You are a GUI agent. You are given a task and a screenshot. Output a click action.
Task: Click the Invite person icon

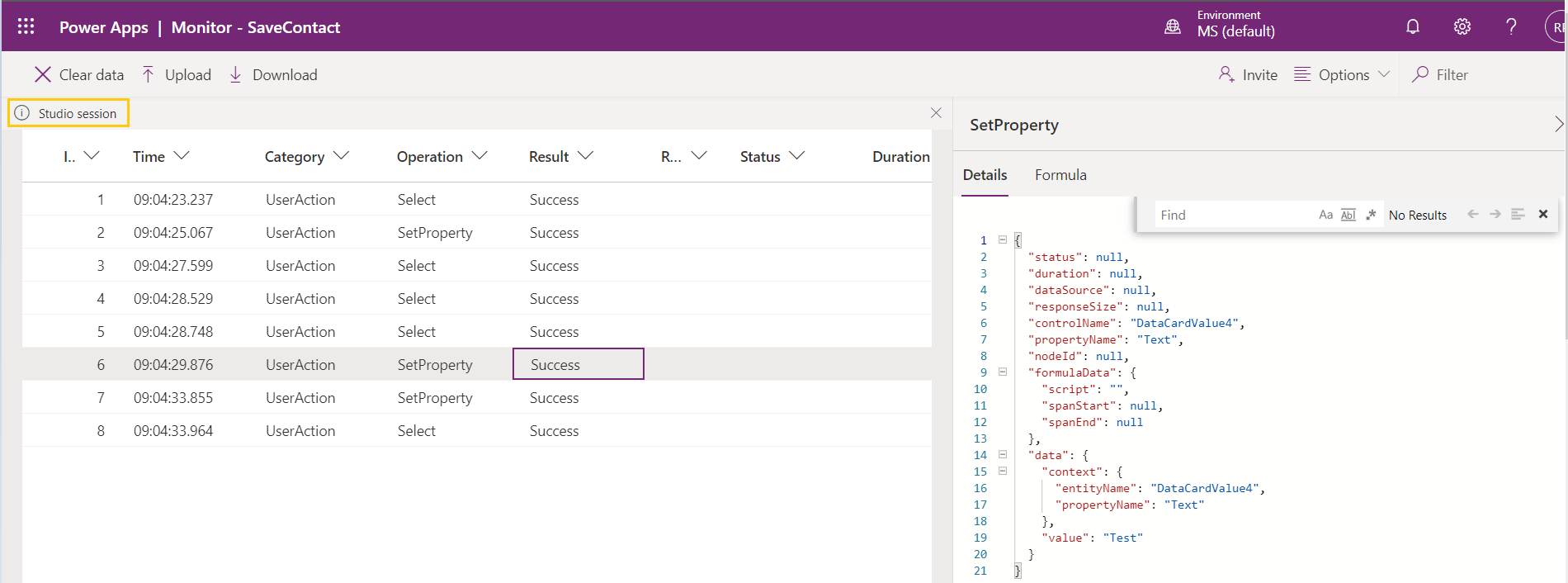tap(1226, 74)
